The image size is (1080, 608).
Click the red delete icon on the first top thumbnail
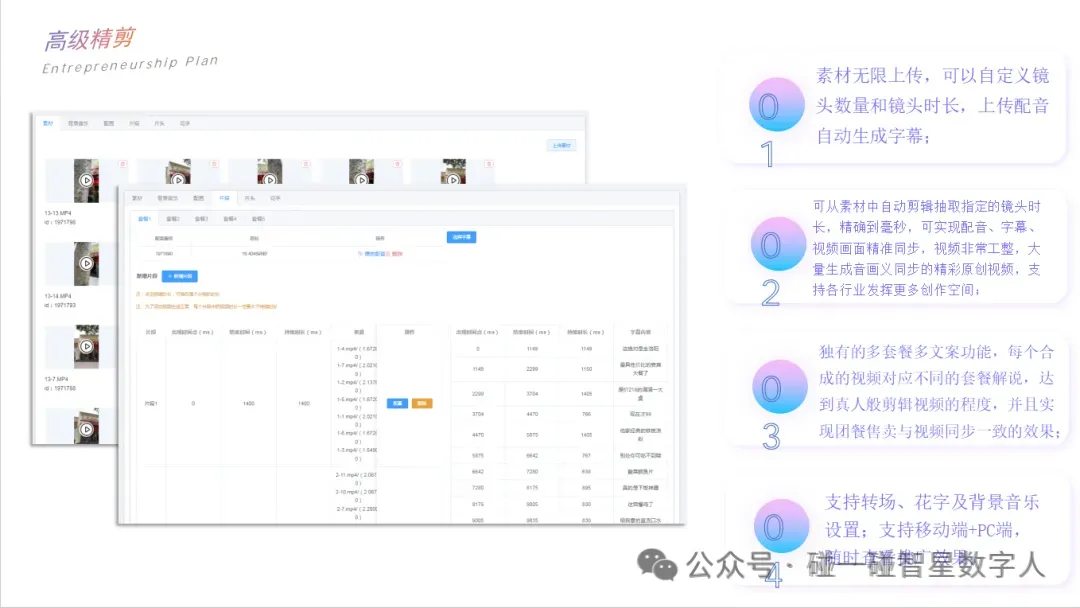(121, 163)
